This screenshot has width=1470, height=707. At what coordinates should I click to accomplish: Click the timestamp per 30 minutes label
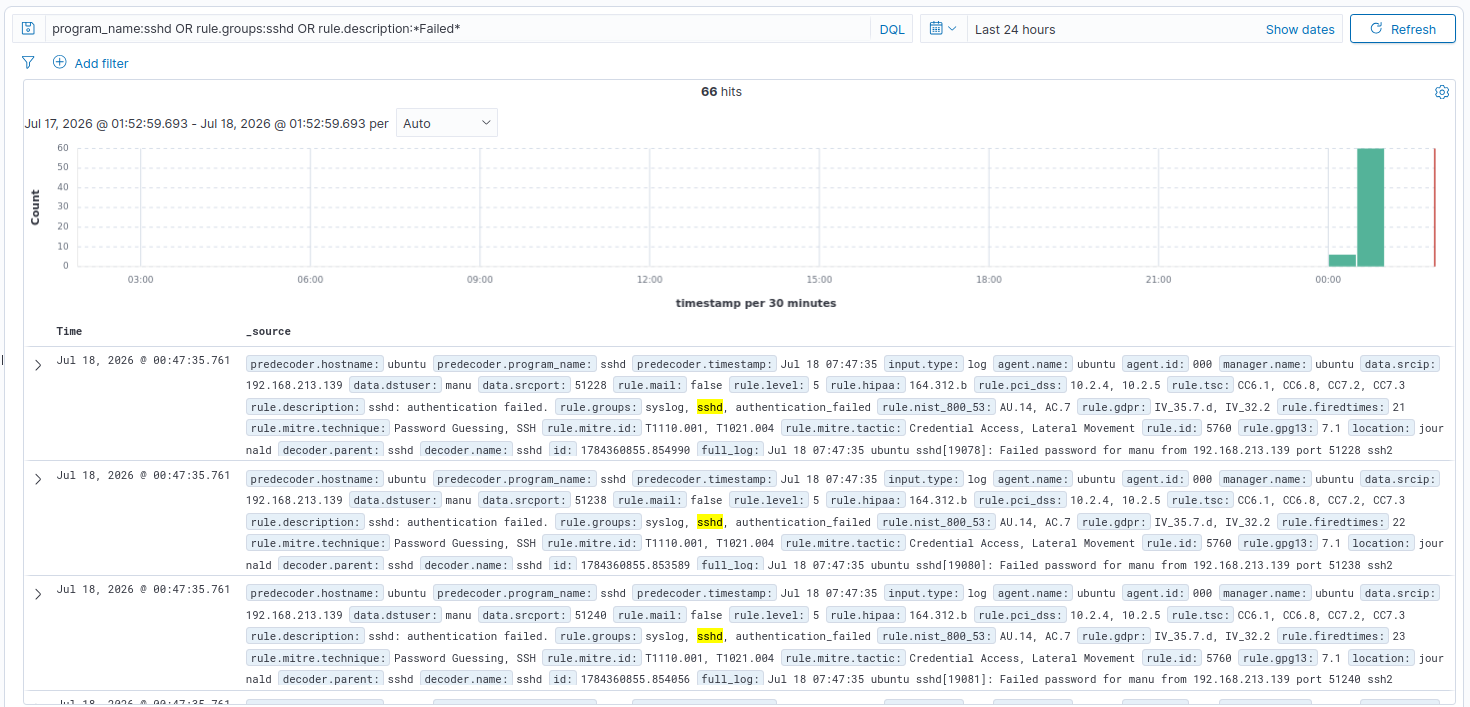point(756,303)
